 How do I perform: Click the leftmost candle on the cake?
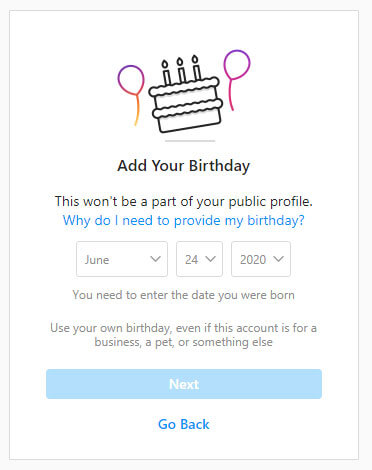(166, 73)
